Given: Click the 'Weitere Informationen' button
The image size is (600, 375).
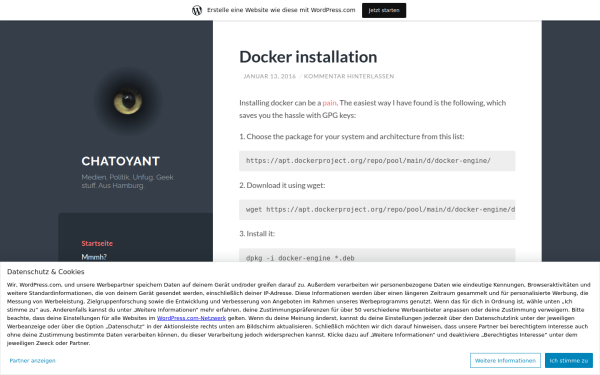Looking at the screenshot, I should tap(505, 360).
